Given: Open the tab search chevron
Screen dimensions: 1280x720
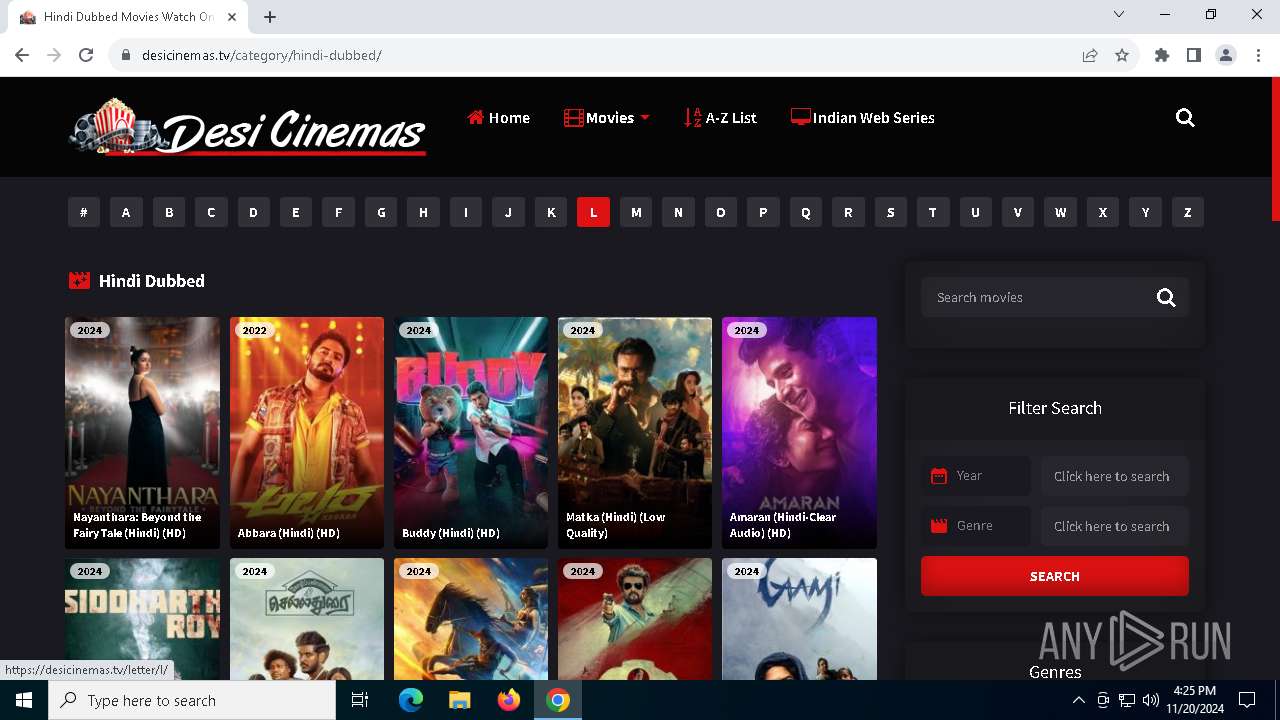Looking at the screenshot, I should pyautogui.click(x=1119, y=14).
